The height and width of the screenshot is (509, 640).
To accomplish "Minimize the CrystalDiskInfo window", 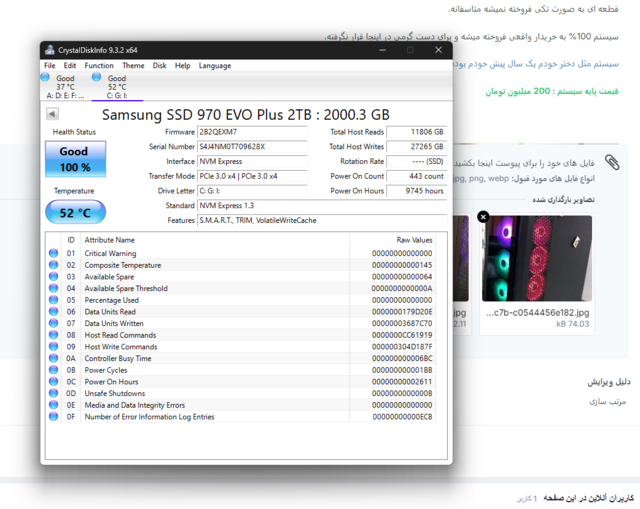I will pos(382,50).
